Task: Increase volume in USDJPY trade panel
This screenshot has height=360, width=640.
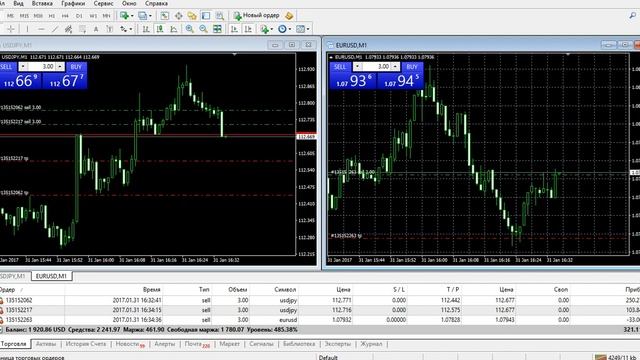Action: [x=60, y=67]
